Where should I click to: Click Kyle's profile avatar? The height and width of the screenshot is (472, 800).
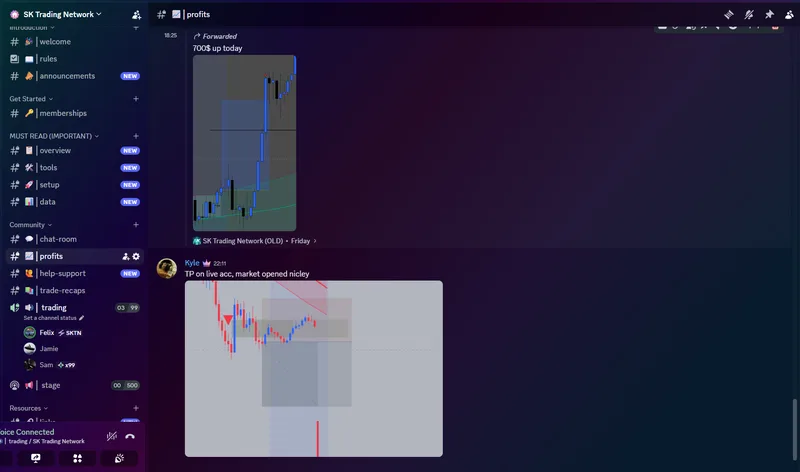[167, 268]
